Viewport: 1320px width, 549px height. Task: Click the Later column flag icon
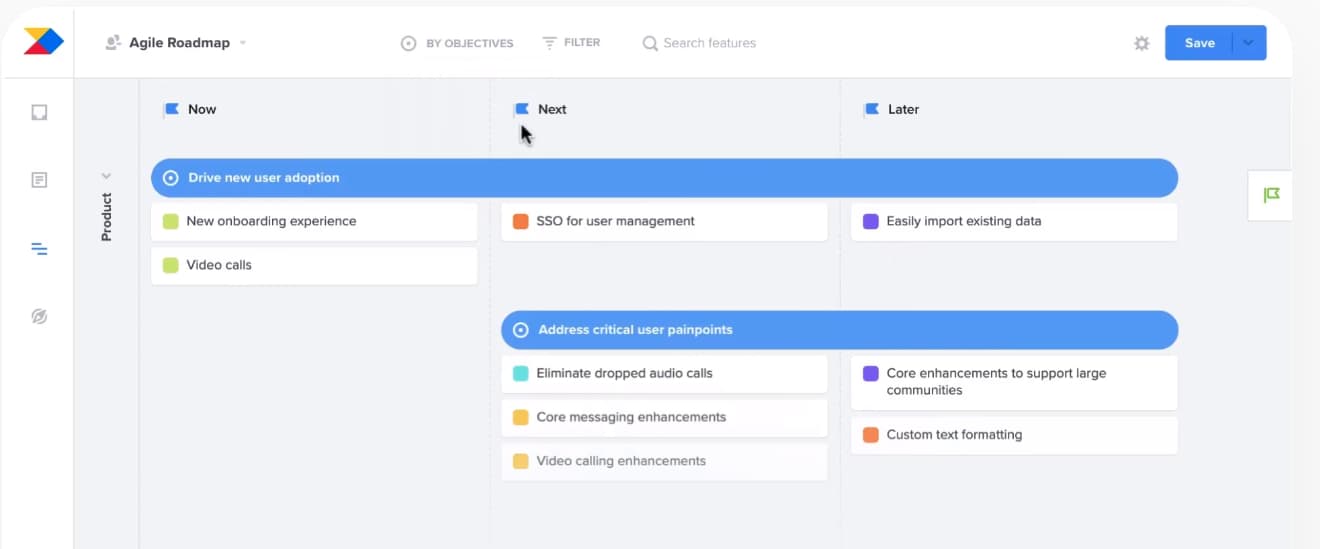point(871,109)
